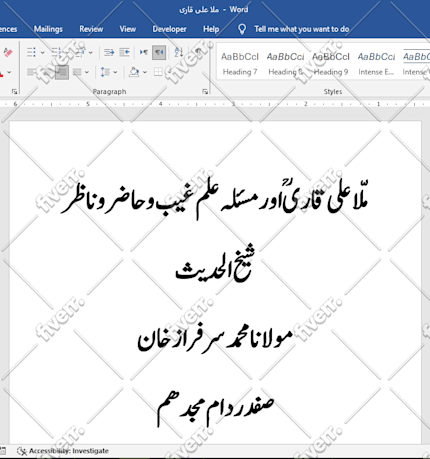Open Line Spacing dropdown arrow
The image size is (430, 459).
115,72
